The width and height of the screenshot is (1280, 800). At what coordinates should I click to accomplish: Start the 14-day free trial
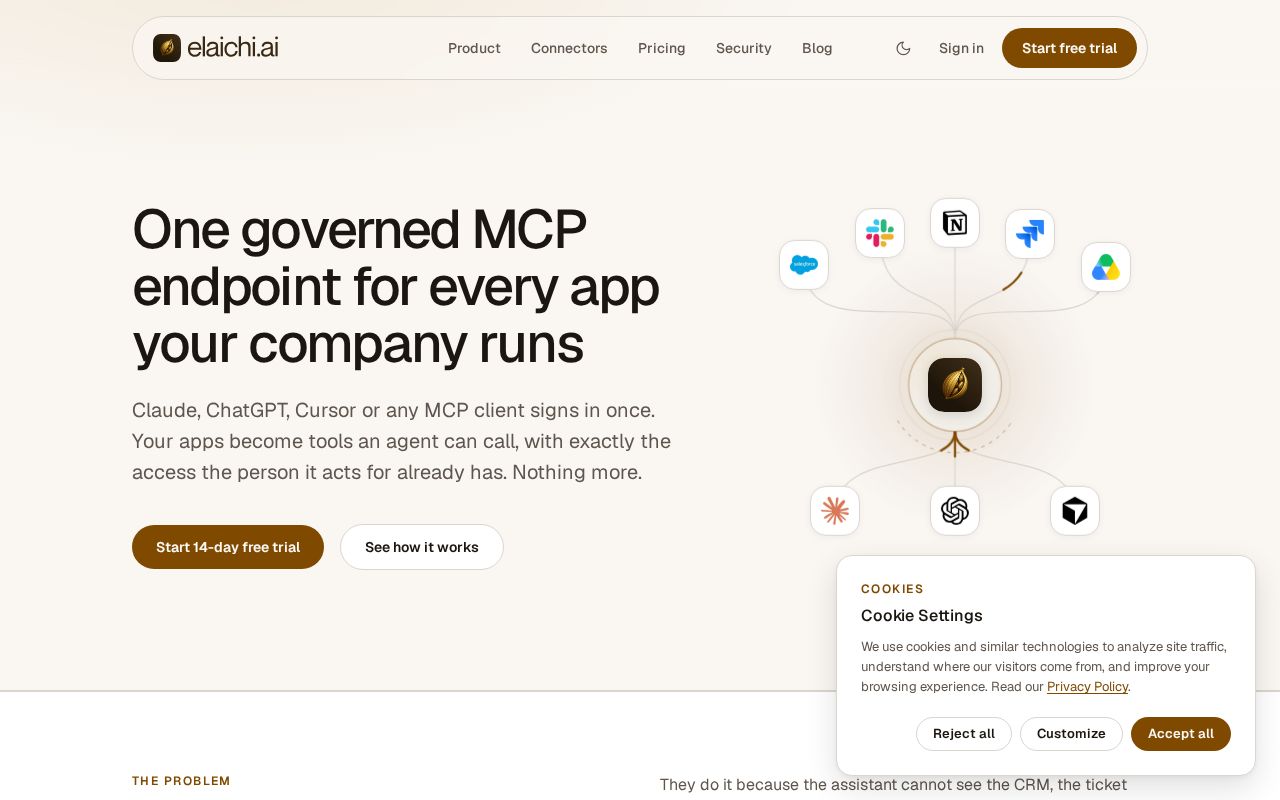(228, 547)
